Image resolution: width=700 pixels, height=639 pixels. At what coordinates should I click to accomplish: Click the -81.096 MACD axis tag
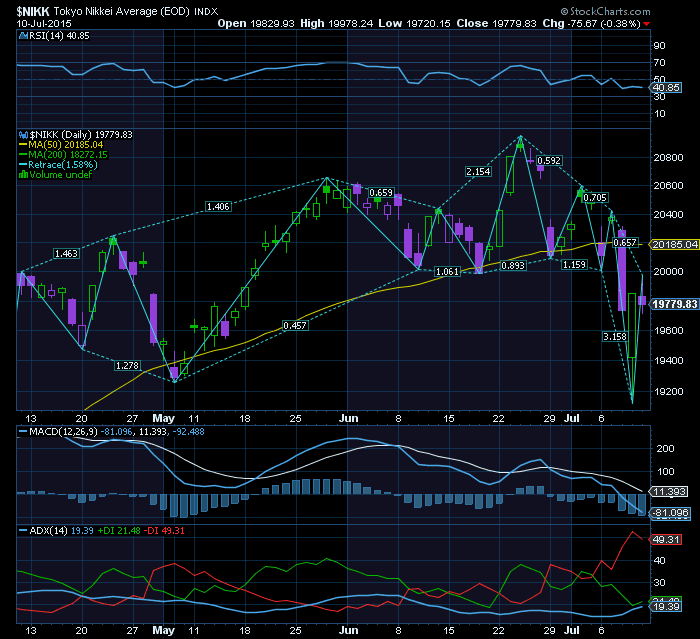coord(671,513)
